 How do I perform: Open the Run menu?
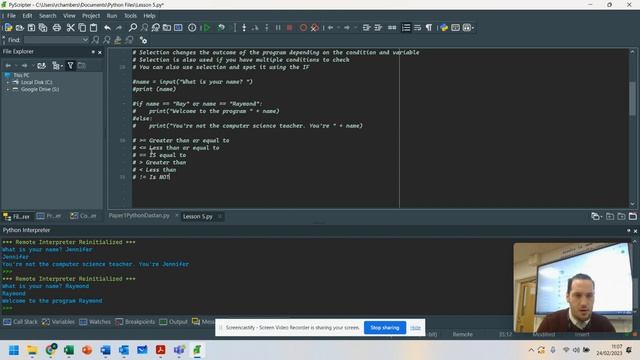click(112, 16)
